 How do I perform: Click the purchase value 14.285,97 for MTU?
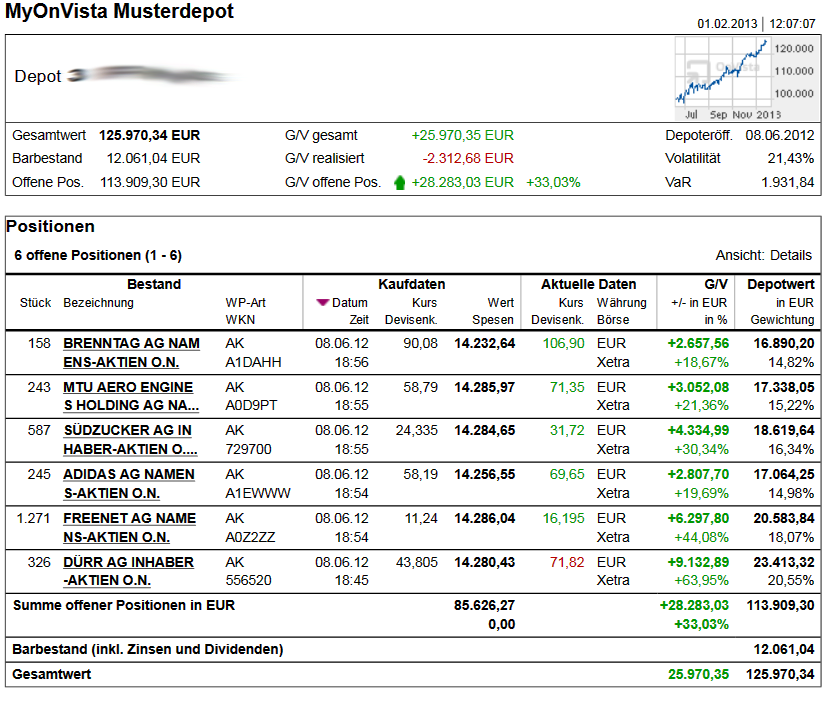(x=485, y=387)
